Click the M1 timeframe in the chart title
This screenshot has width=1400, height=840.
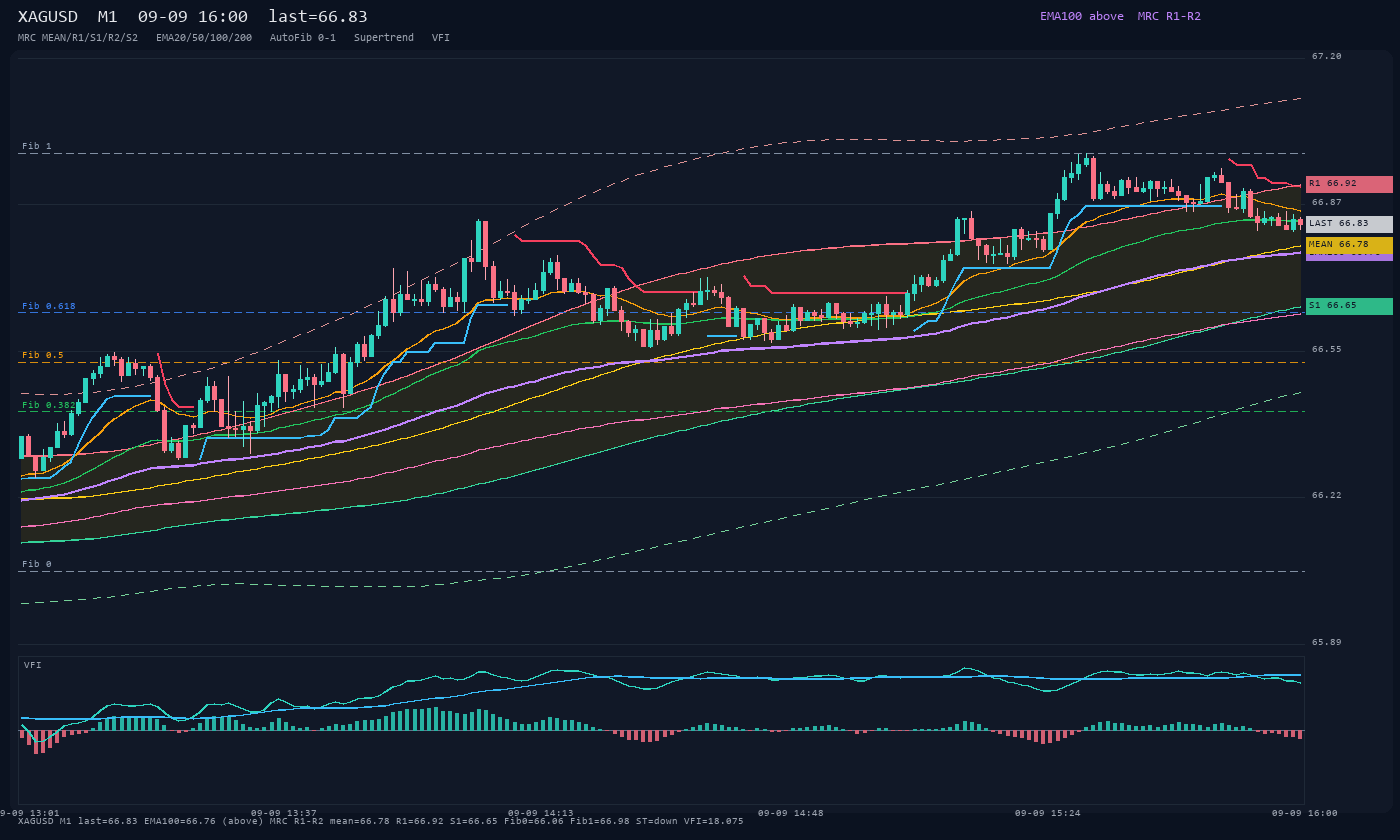click(108, 17)
